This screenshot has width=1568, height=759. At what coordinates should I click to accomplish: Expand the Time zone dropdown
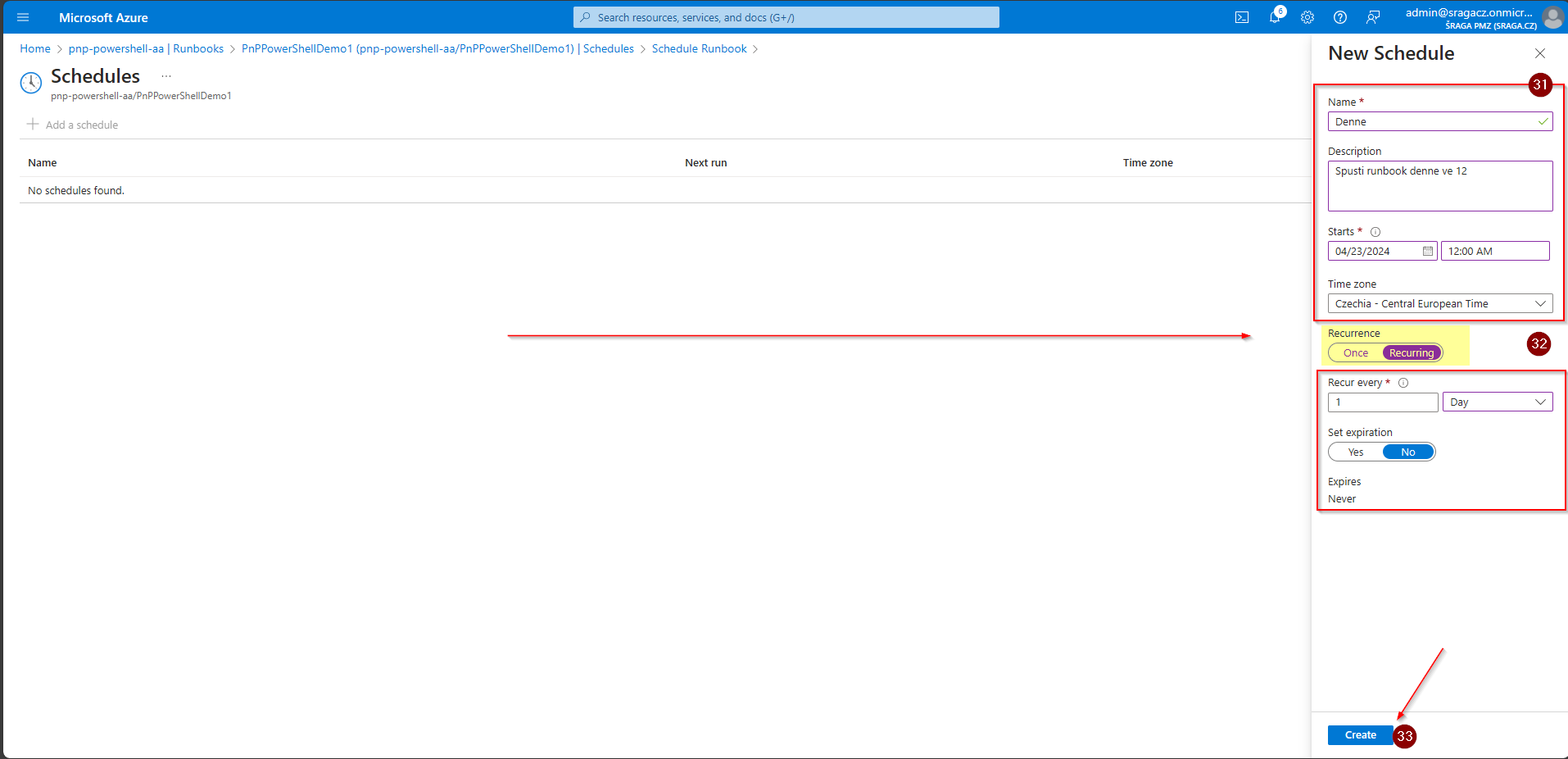[x=1440, y=303]
